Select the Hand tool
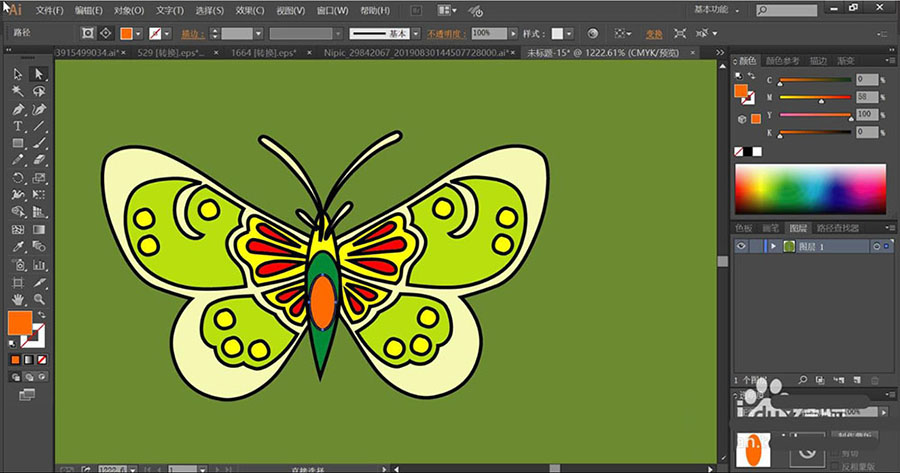The width and height of the screenshot is (900, 473). pos(18,298)
